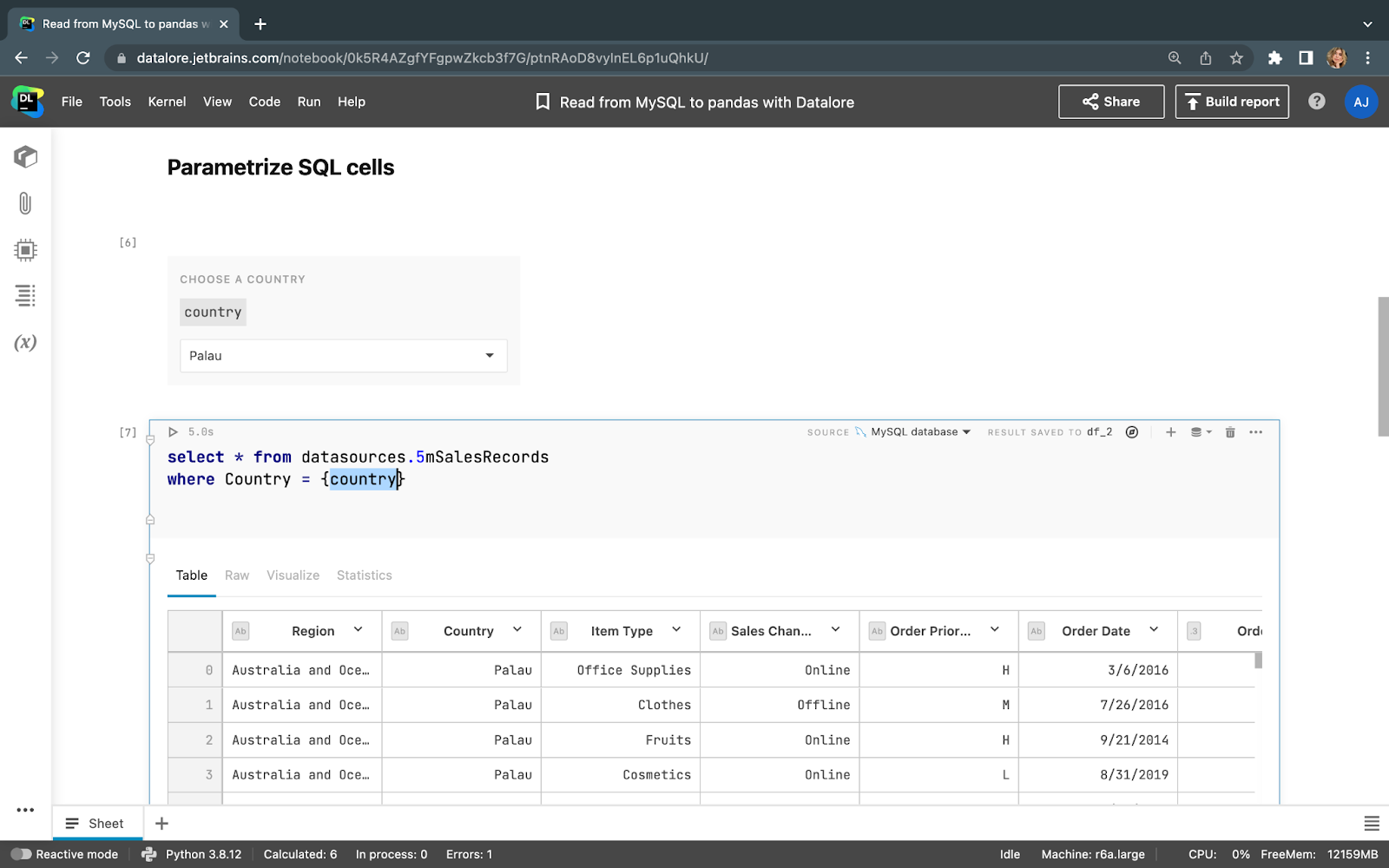Open SQL cell more options menu

pos(1256,432)
